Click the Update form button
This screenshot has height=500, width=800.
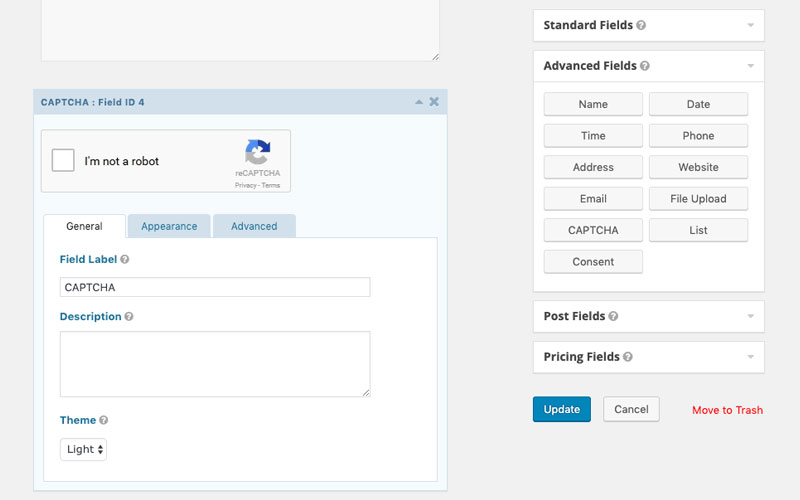pyautogui.click(x=561, y=409)
